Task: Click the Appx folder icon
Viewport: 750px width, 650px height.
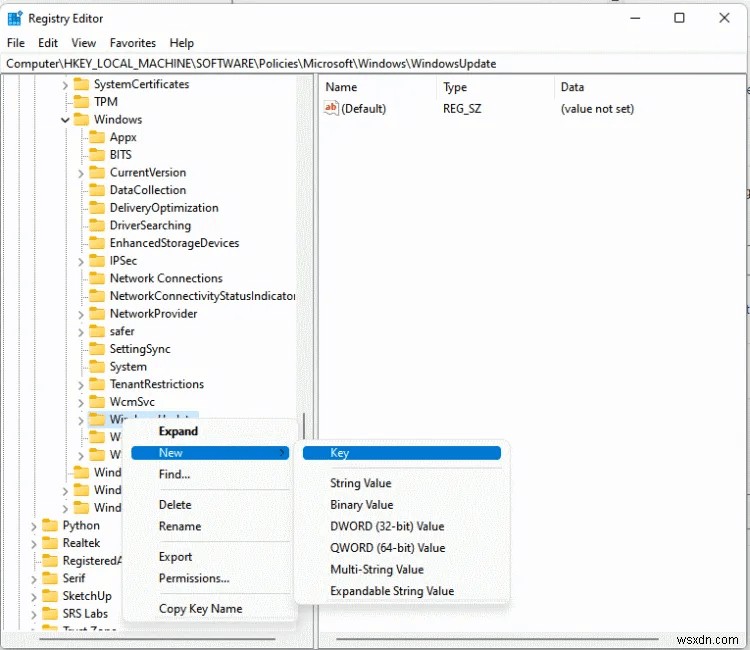Action: click(97, 137)
